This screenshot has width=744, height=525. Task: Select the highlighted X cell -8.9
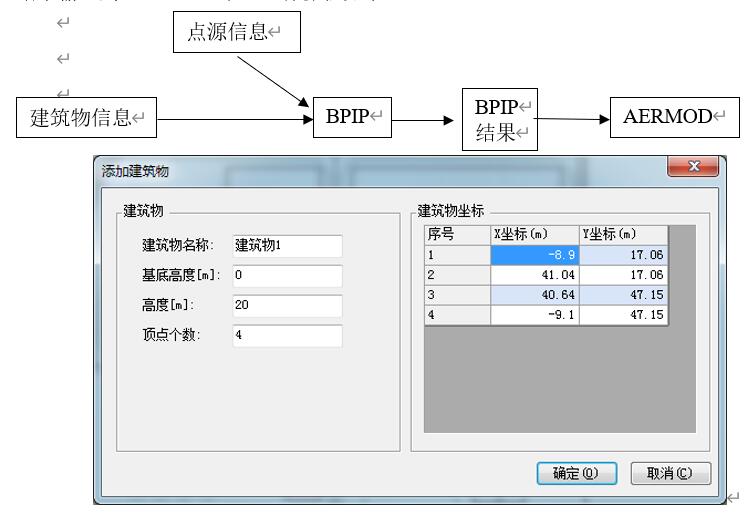(534, 255)
